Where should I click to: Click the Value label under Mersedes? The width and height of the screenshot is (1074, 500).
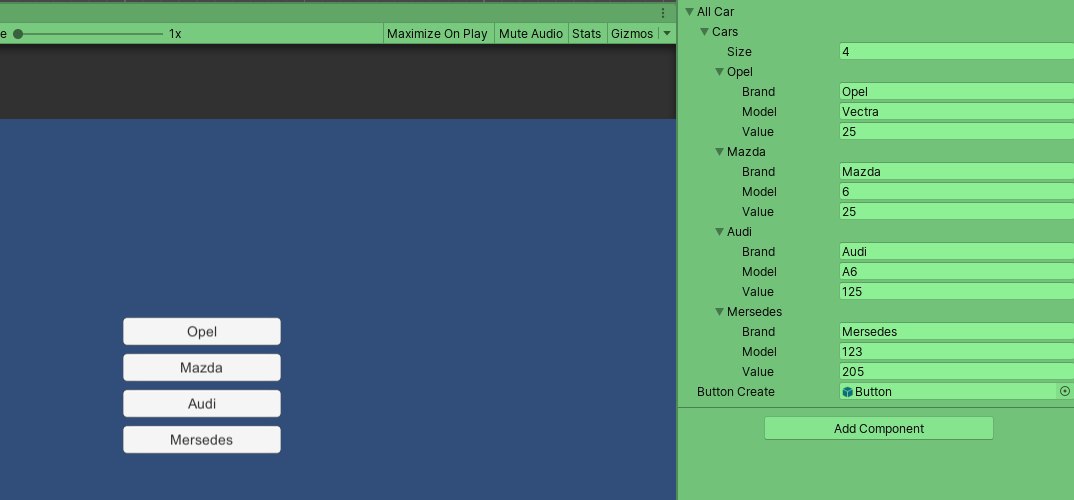(x=758, y=371)
